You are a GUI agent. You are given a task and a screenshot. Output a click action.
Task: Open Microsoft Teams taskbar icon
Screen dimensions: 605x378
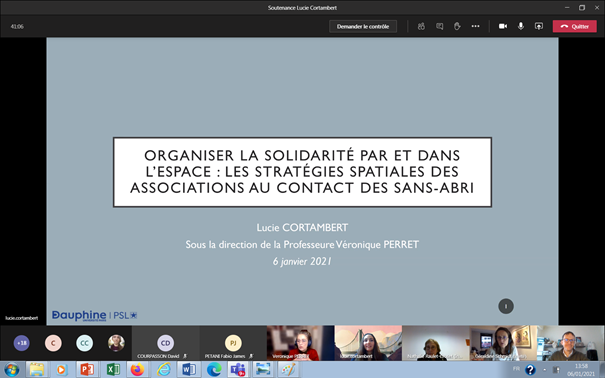point(238,370)
